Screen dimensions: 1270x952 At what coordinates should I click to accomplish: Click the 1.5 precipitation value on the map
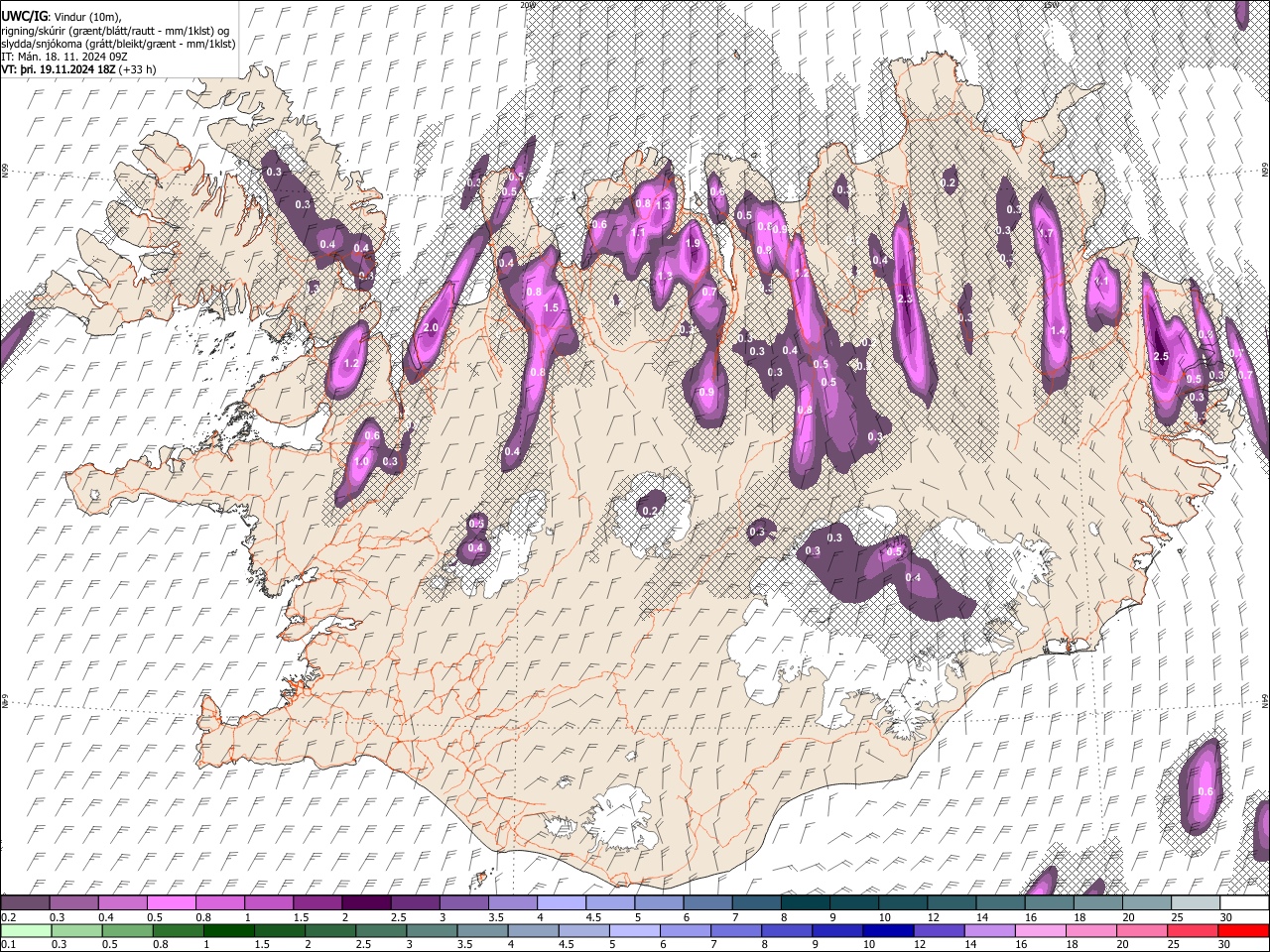(552, 308)
